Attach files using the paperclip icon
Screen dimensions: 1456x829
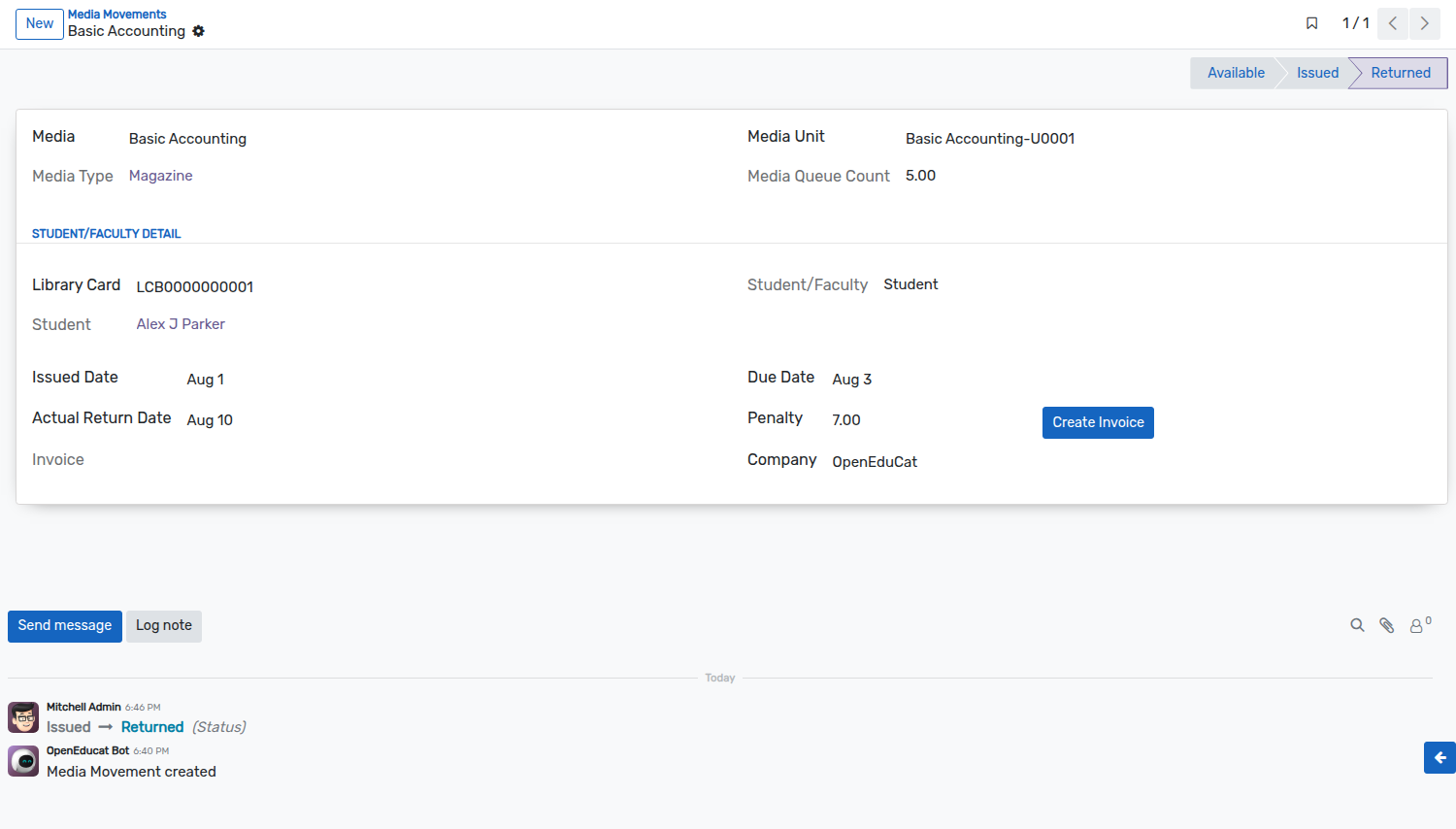pyautogui.click(x=1387, y=626)
